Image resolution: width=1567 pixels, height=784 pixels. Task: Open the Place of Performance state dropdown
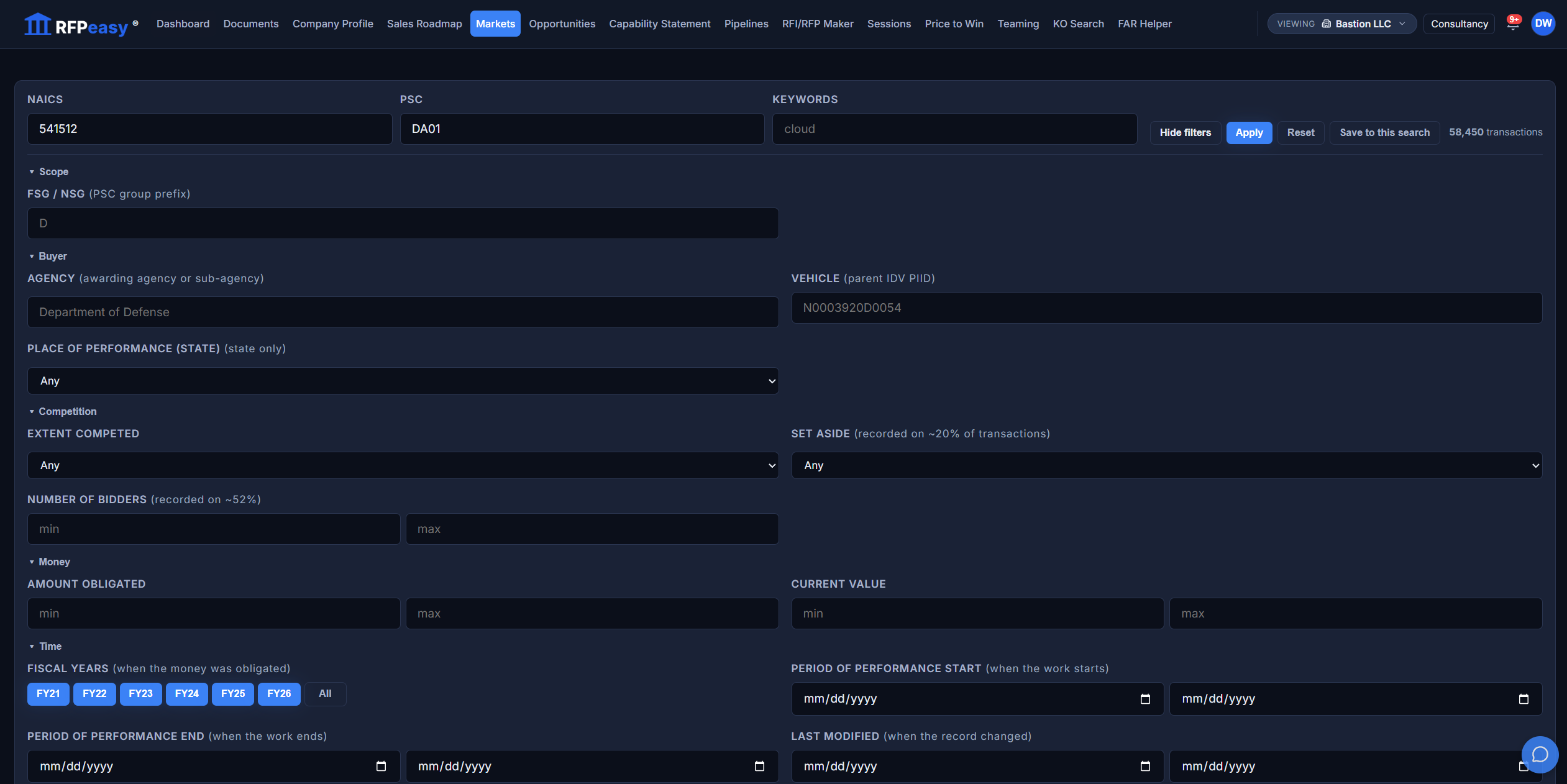point(403,381)
